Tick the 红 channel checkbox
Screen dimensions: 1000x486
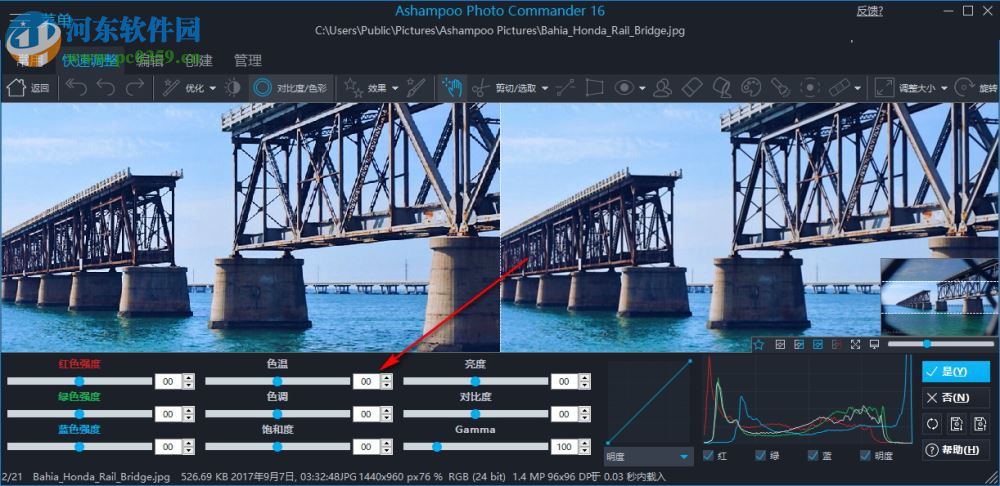708,455
